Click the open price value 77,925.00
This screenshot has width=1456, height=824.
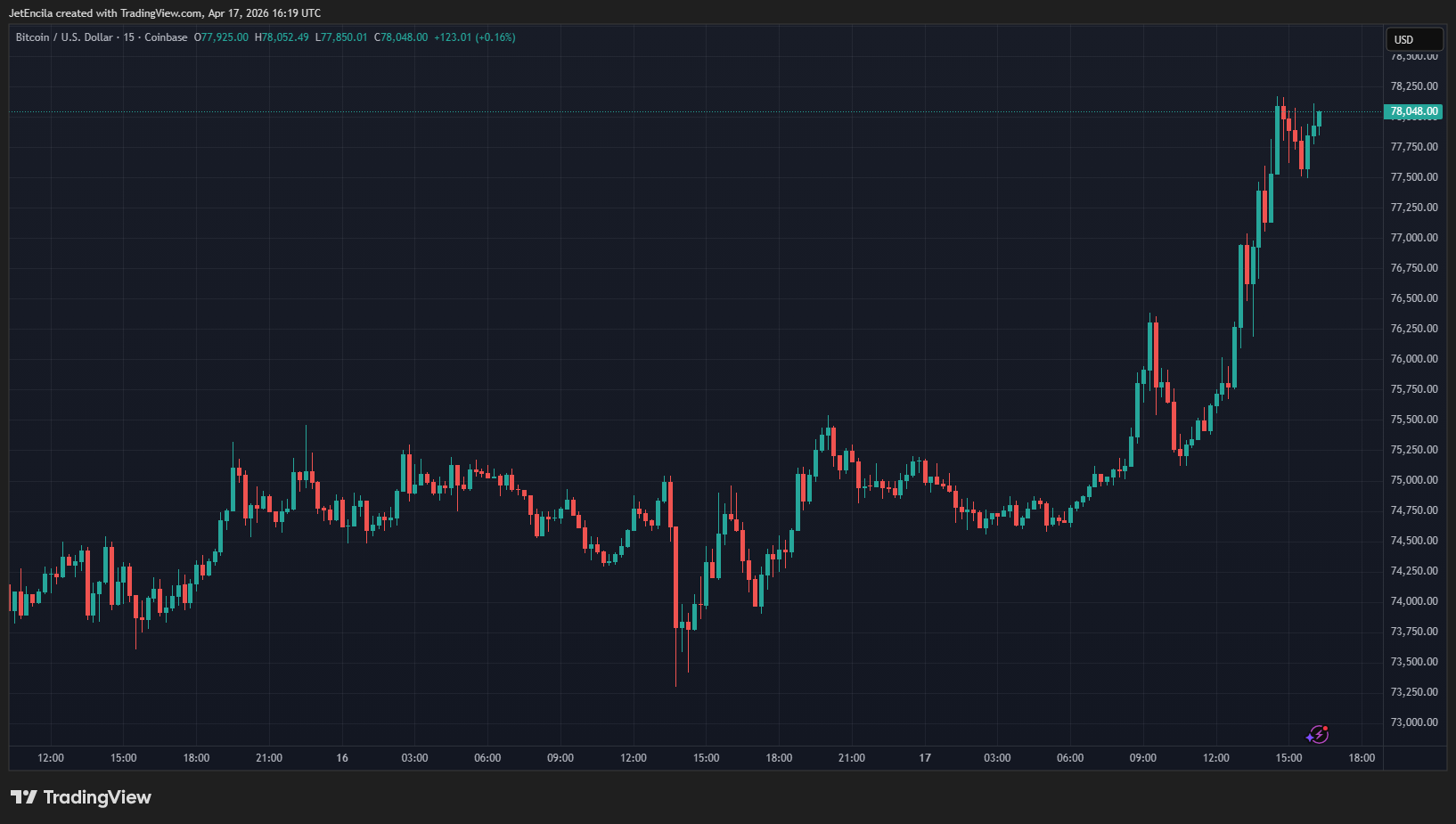click(225, 37)
